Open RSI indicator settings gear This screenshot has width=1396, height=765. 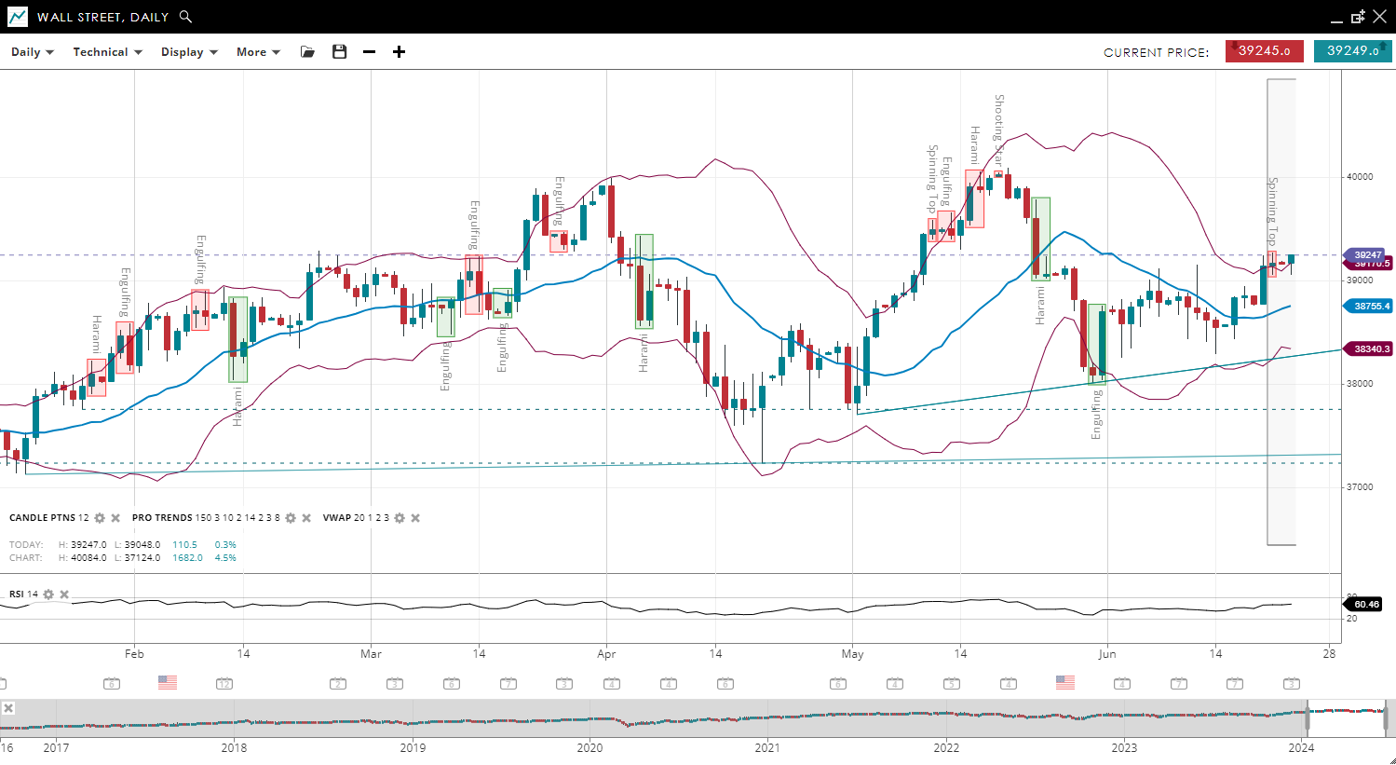click(x=48, y=594)
